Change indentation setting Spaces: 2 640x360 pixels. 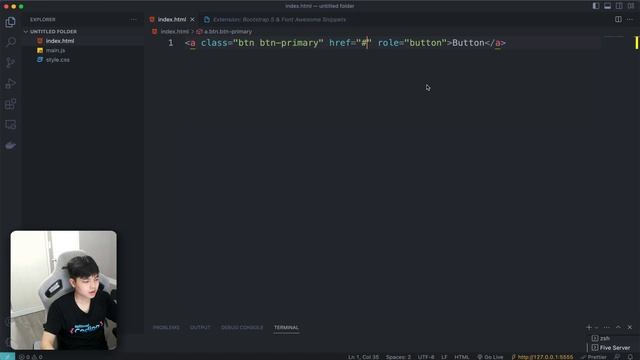tap(398, 357)
